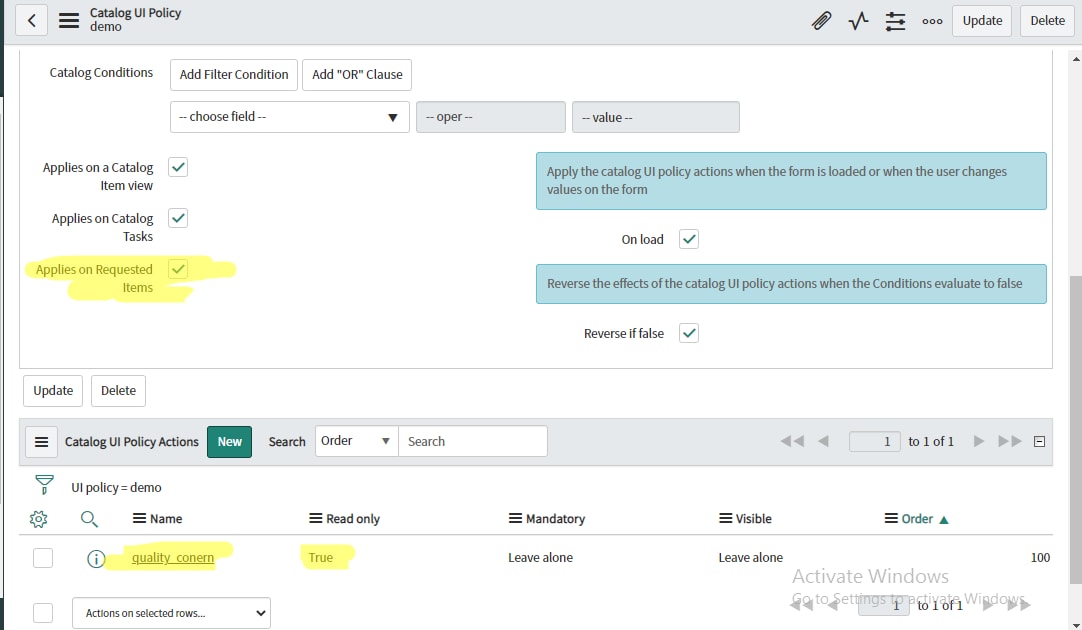Open the attachments paperclip icon

[x=821, y=20]
